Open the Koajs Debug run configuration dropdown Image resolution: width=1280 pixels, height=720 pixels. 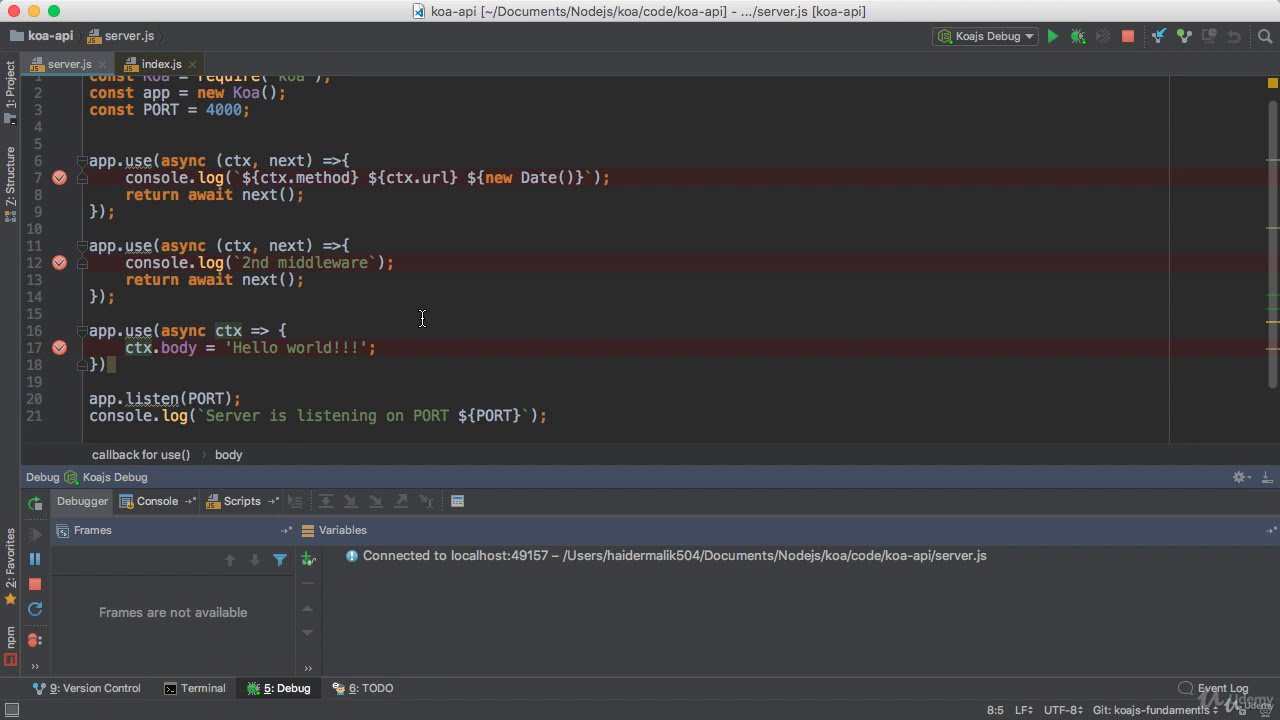coord(985,36)
